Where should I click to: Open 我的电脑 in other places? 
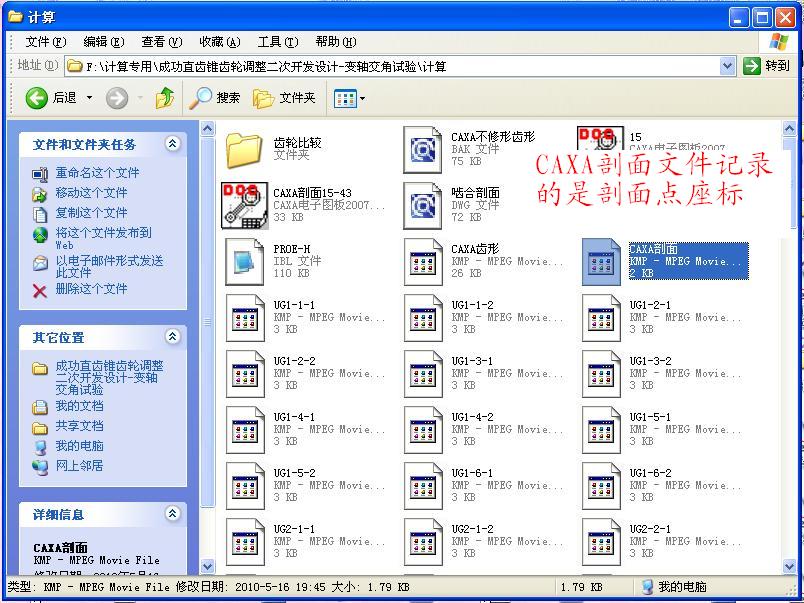click(x=79, y=446)
